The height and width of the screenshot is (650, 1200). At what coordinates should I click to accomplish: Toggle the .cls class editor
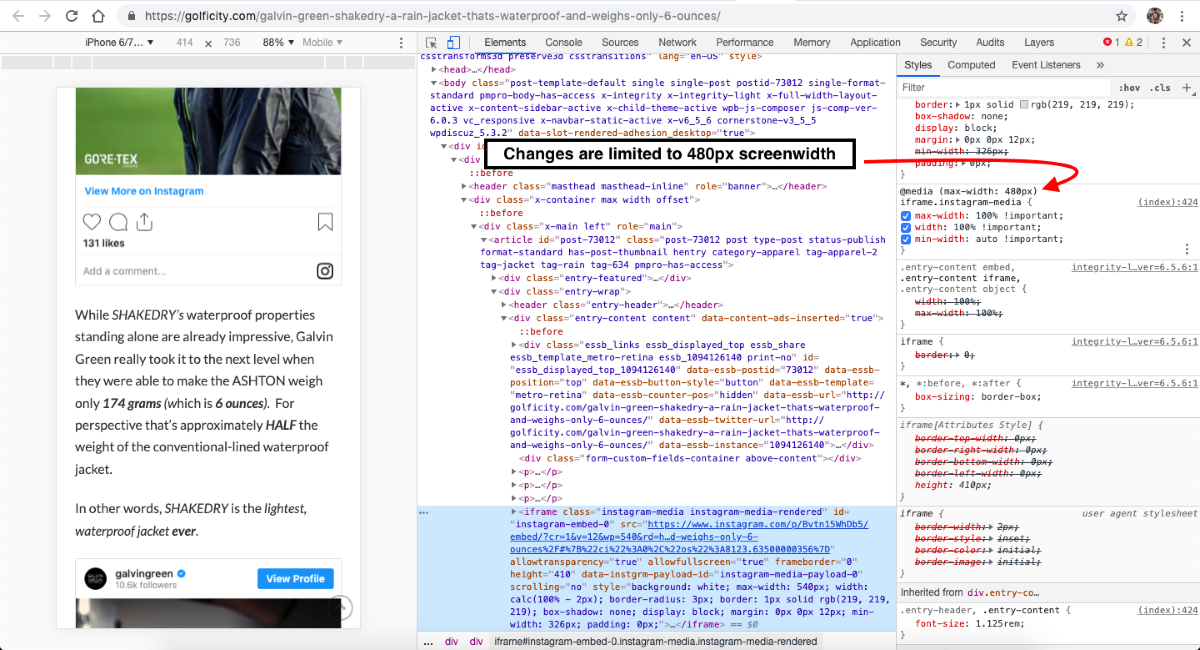(1161, 88)
